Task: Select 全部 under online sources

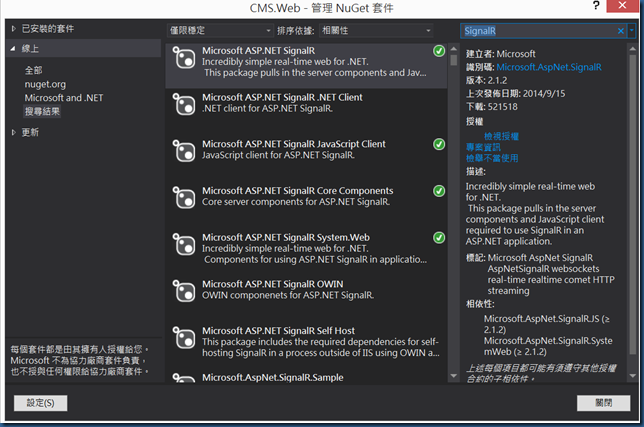Action: [33, 70]
